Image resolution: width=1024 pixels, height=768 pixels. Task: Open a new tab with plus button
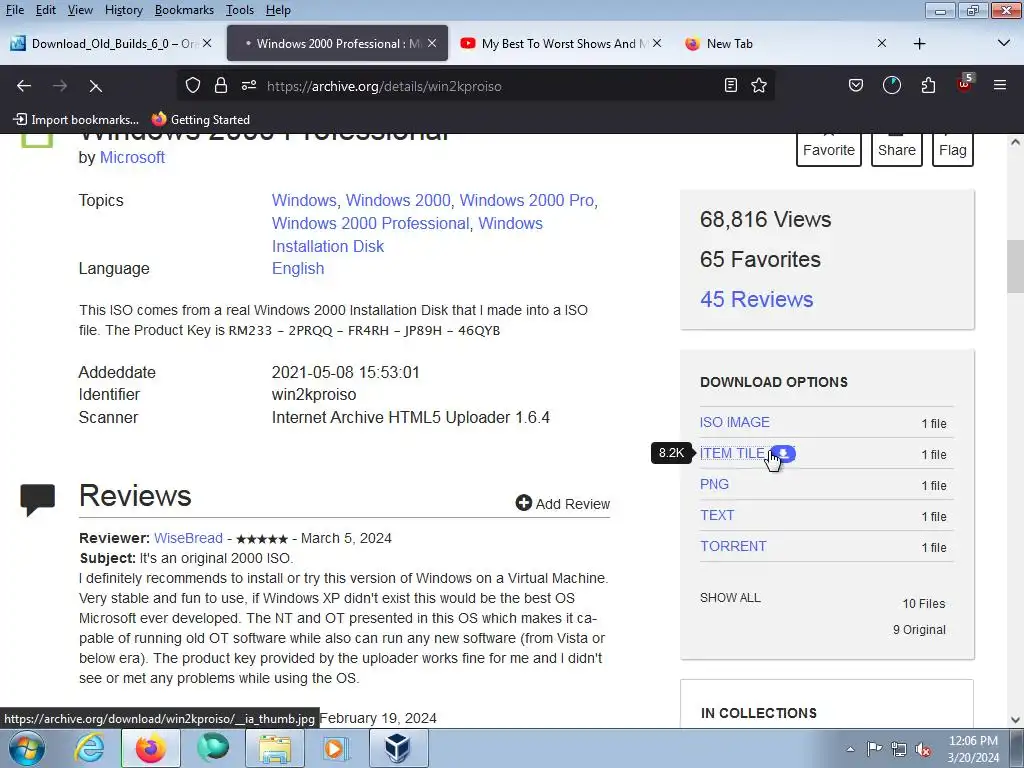click(920, 44)
